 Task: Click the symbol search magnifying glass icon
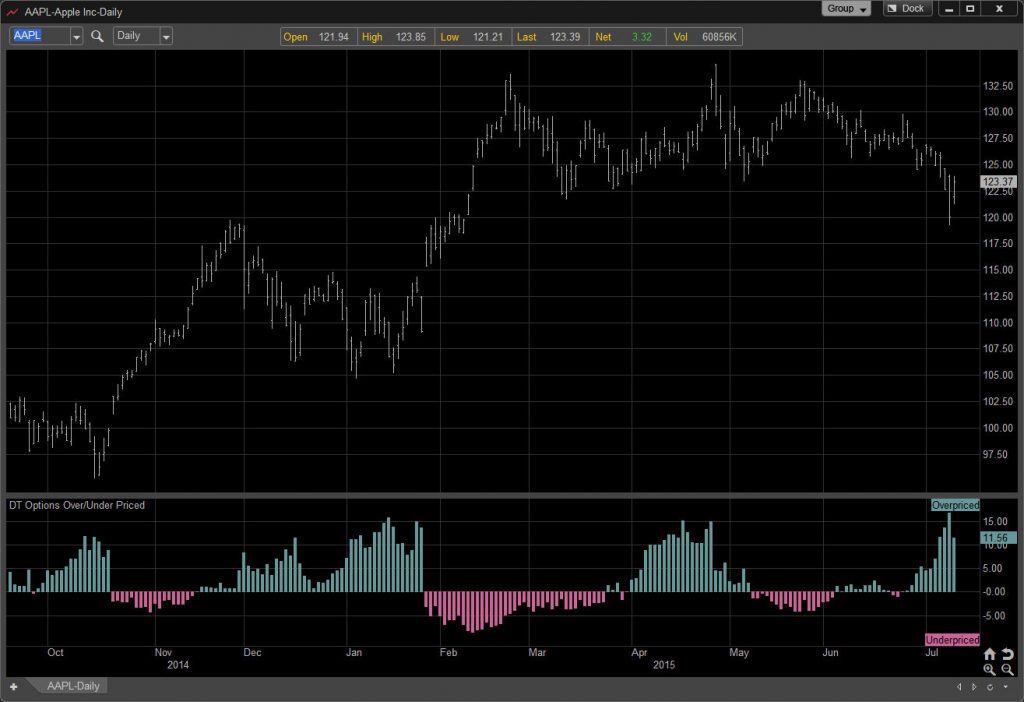pyautogui.click(x=95, y=36)
